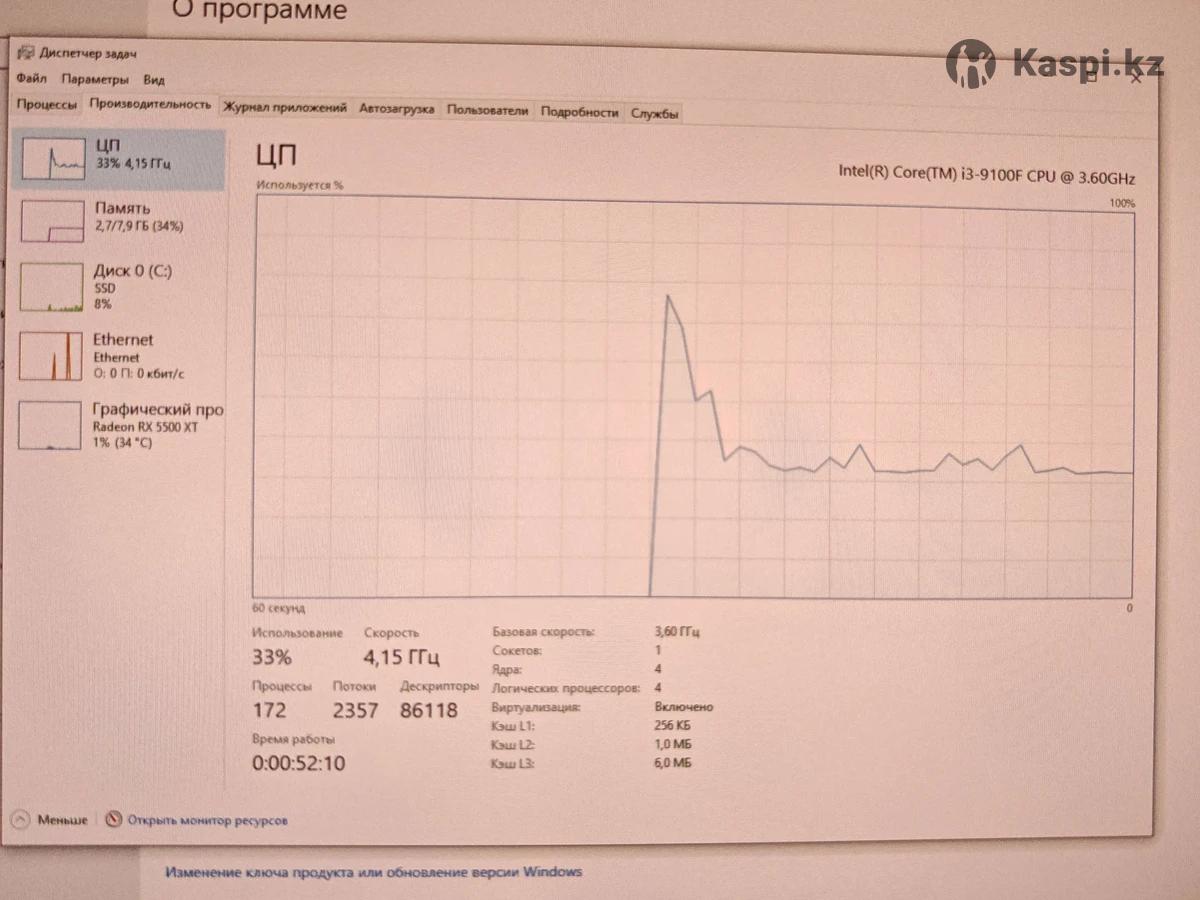Collapse Task Manager with the Меньше chevron

pos(20,820)
